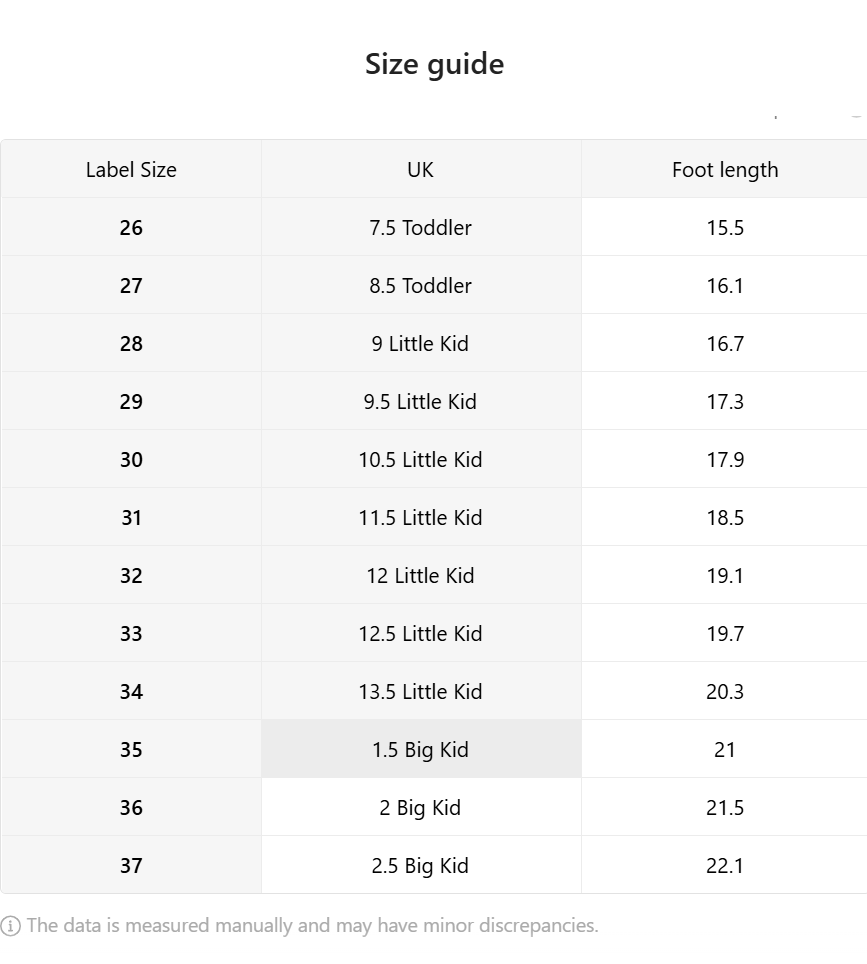The height and width of the screenshot is (964, 867).
Task: Click the manual measurement disclaimer text
Action: click(x=312, y=925)
